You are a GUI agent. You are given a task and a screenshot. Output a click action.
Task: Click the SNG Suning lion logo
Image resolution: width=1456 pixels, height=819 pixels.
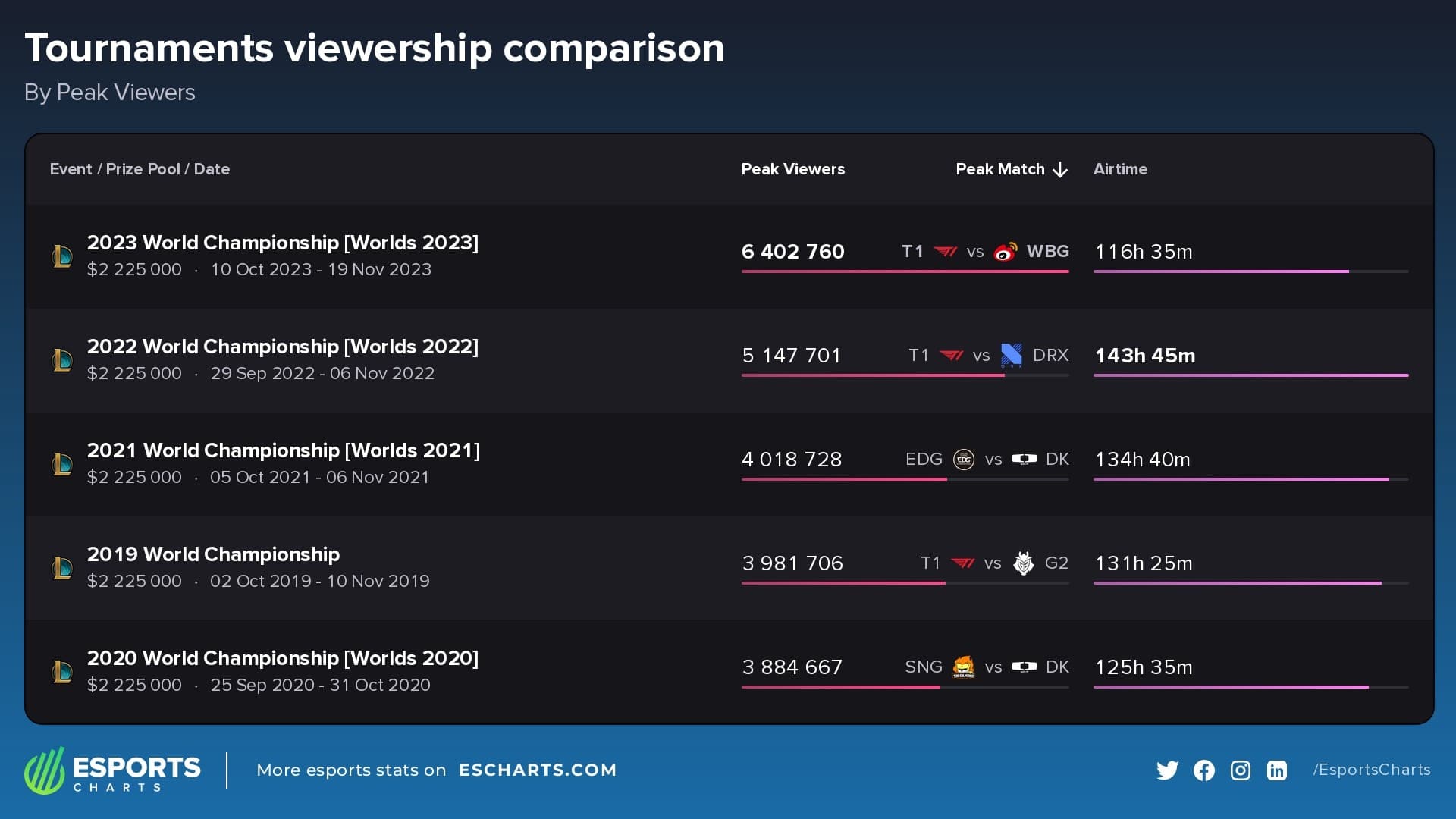963,667
